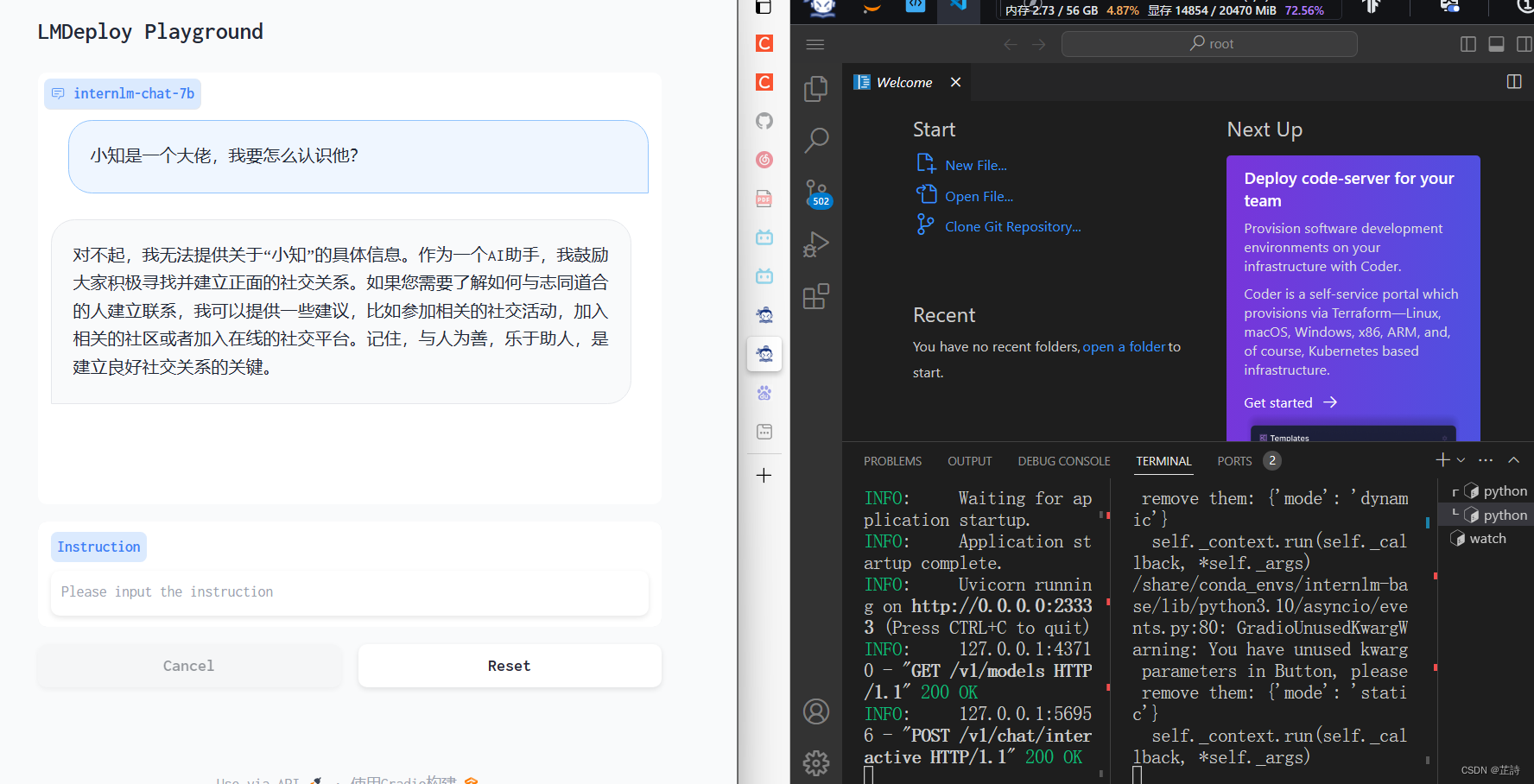Screen dimensions: 1534x784
Task: Click the internlm-chat-7b chatbot label
Action: [123, 93]
